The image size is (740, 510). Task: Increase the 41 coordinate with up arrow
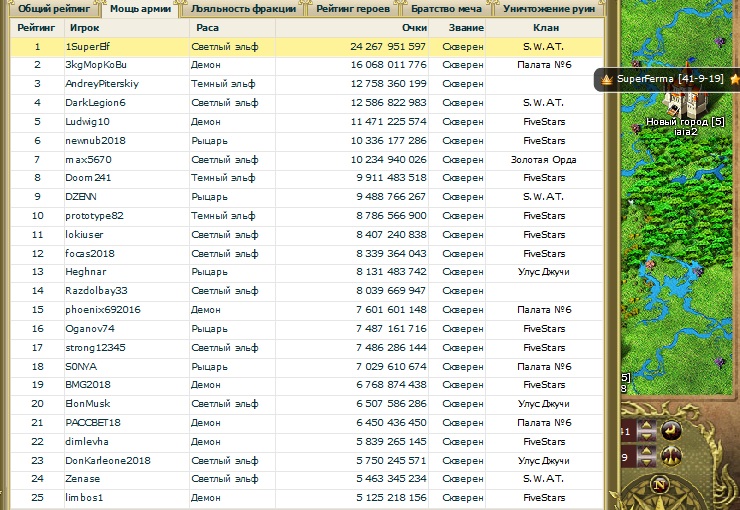[x=644, y=426]
